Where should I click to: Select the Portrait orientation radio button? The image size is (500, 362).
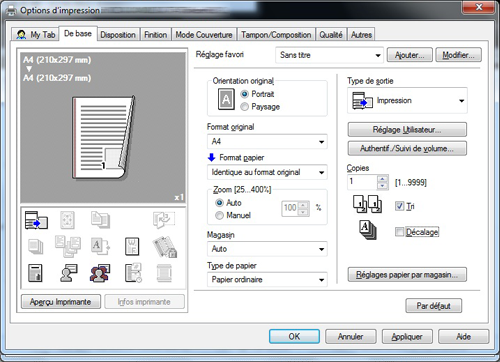coord(245,94)
